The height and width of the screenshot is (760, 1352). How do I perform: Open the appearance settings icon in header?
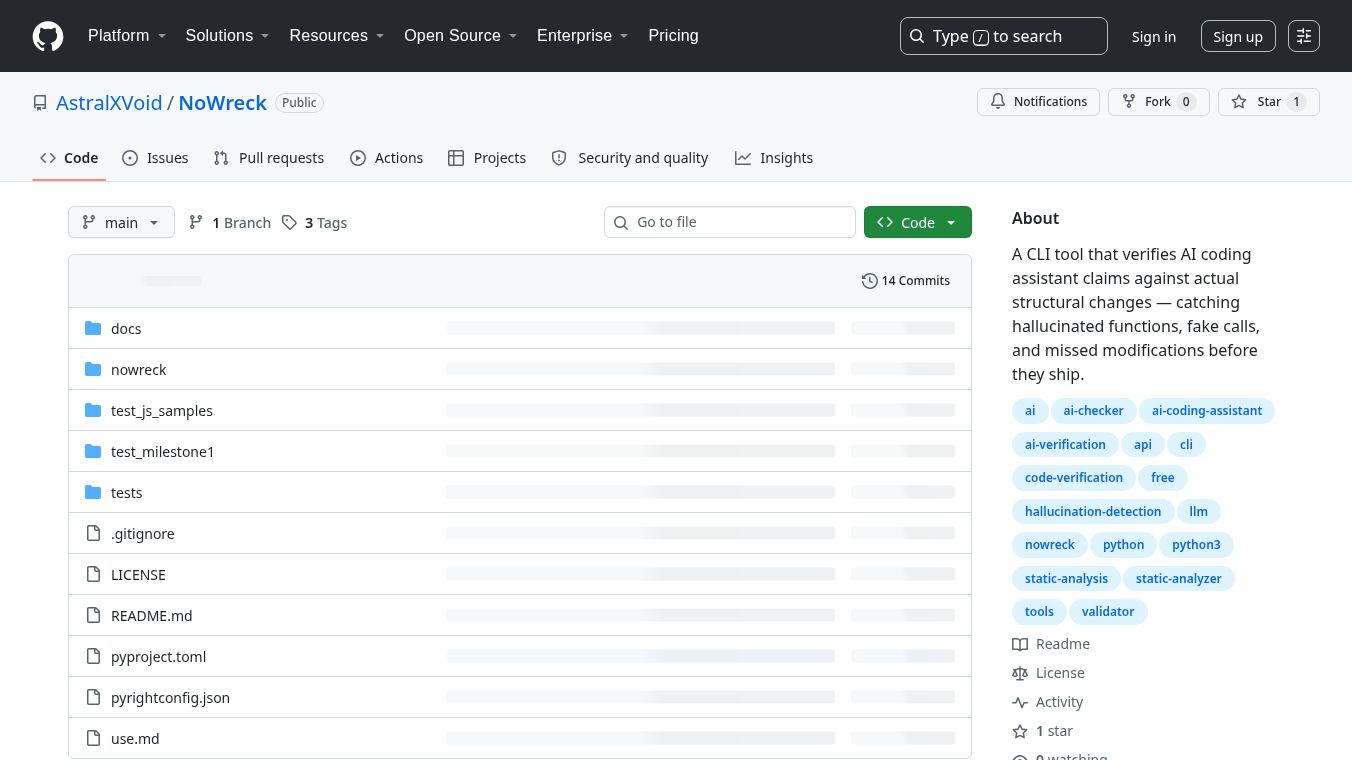point(1304,36)
